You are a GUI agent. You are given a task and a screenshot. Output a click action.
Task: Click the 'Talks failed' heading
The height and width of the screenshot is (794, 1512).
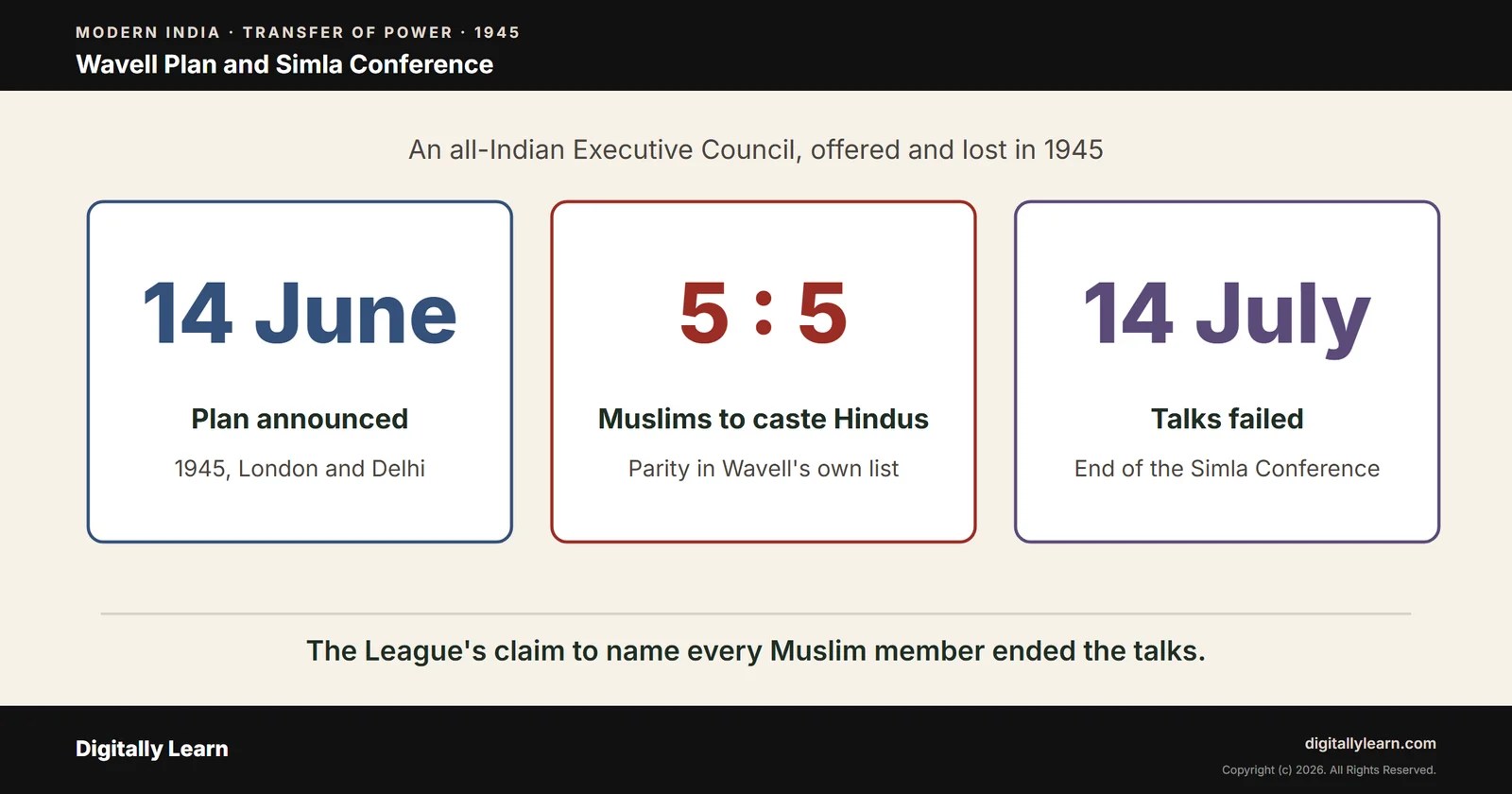[x=1227, y=419]
